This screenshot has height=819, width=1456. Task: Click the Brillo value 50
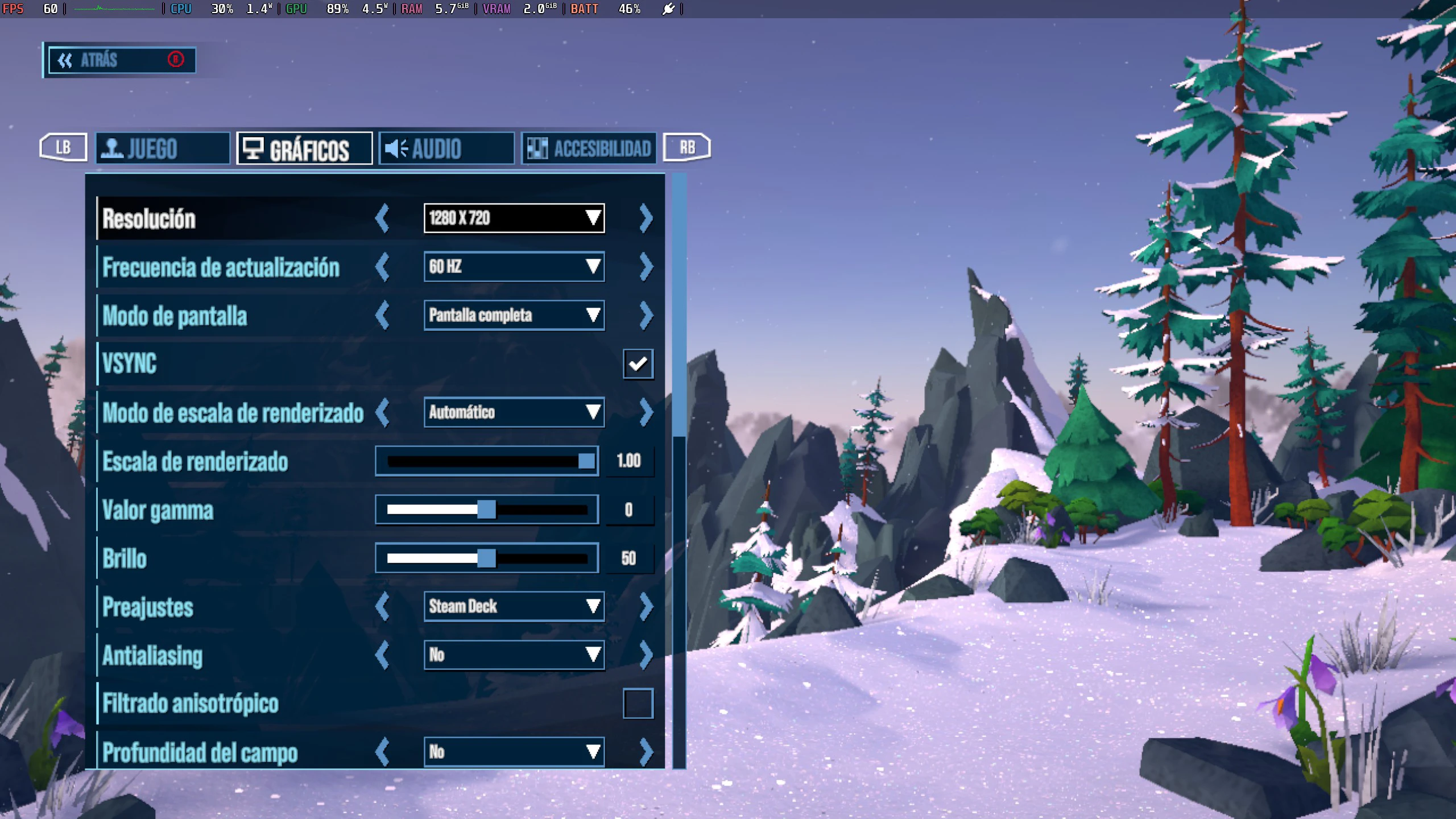[628, 558]
